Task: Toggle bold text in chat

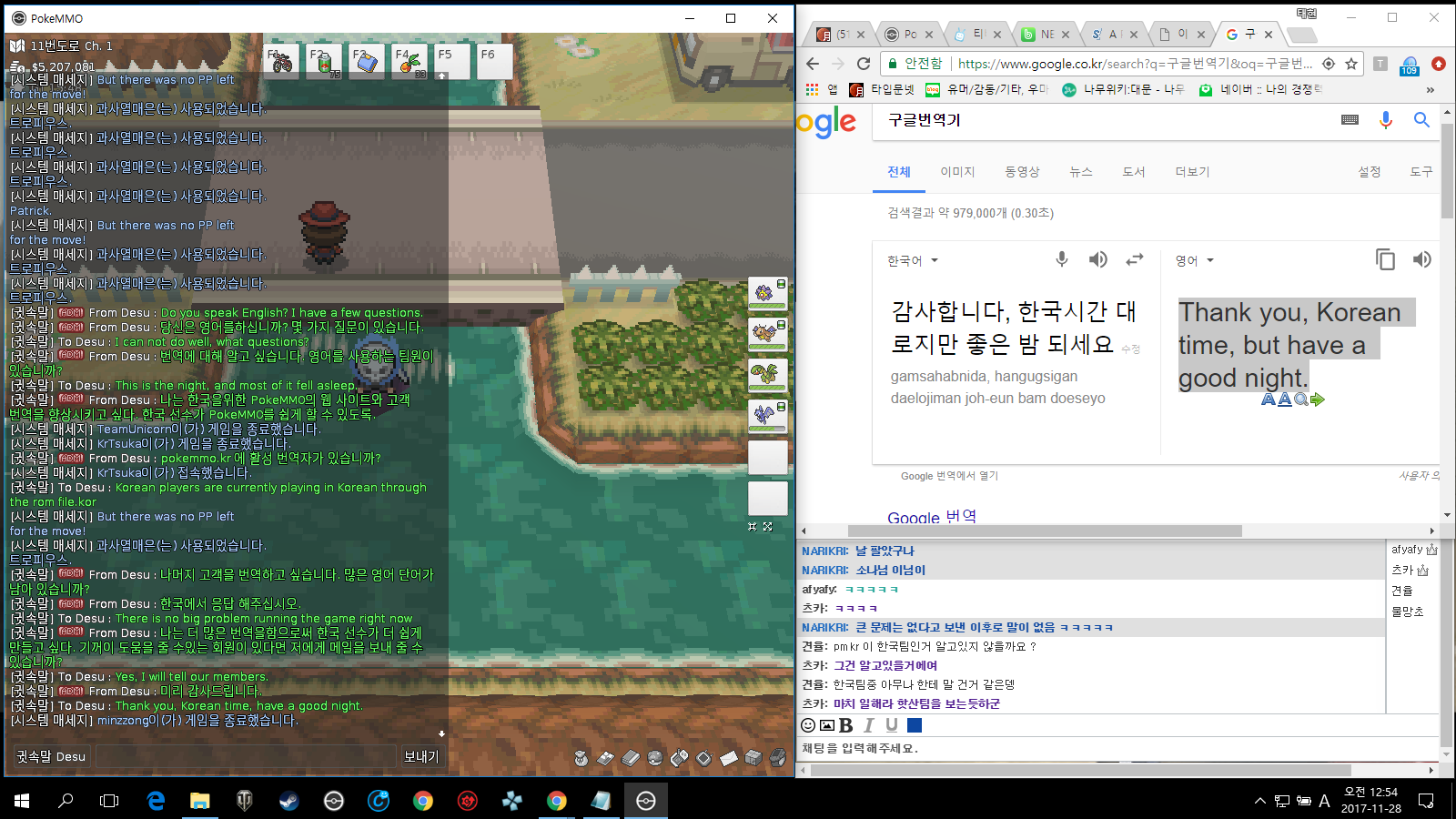Action: [846, 725]
